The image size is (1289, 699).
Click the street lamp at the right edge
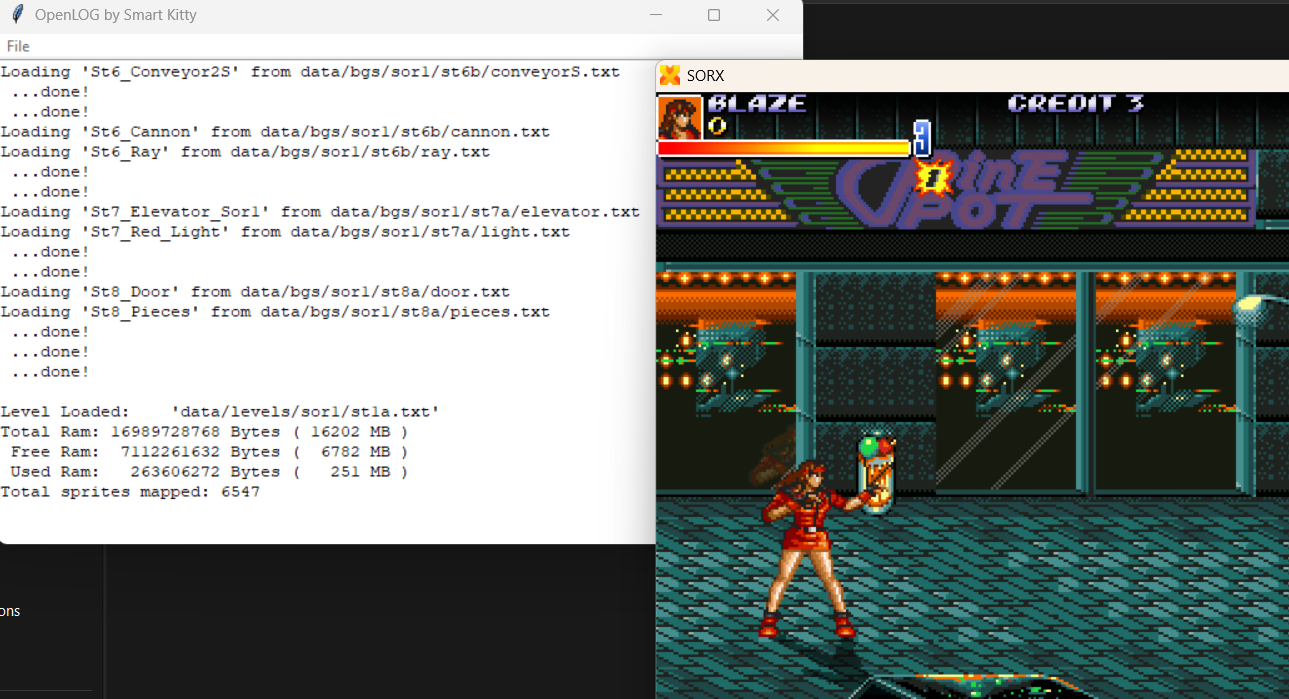pos(1262,307)
